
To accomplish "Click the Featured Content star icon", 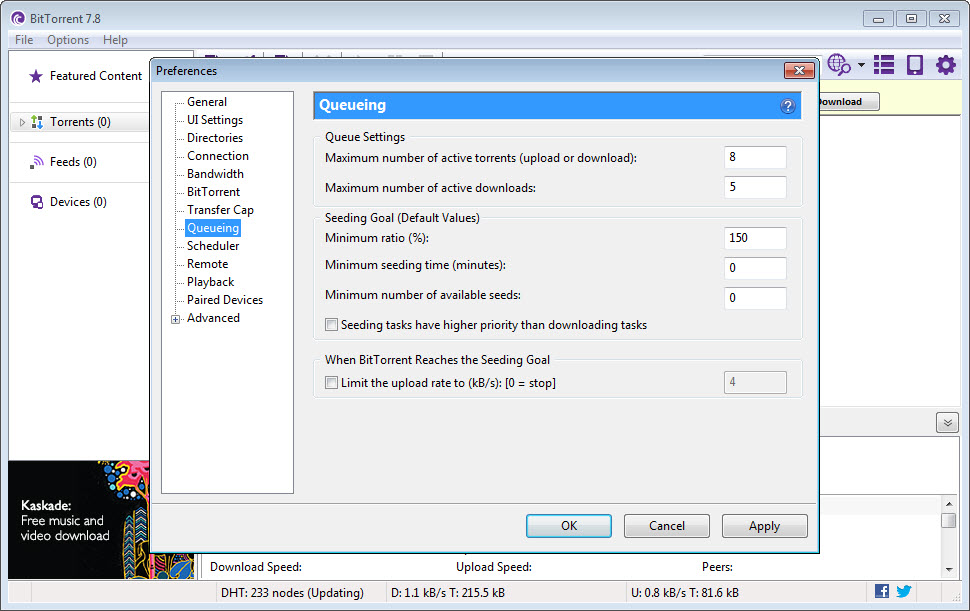I will pyautogui.click(x=36, y=76).
